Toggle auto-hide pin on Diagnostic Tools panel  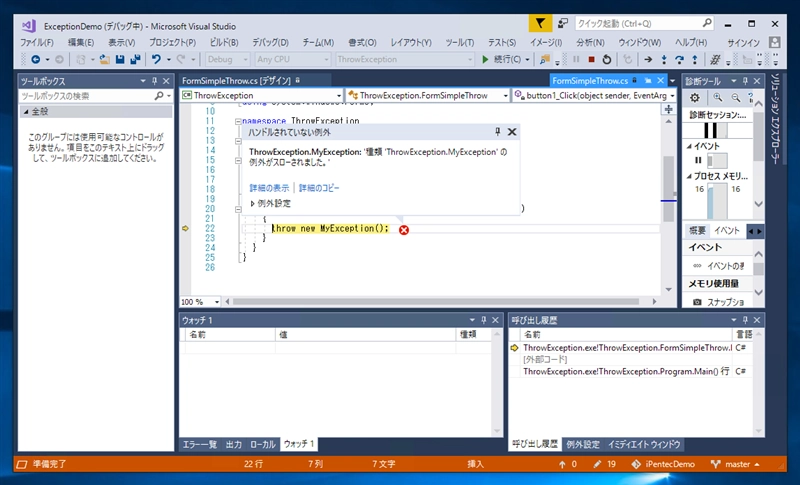tap(745, 81)
